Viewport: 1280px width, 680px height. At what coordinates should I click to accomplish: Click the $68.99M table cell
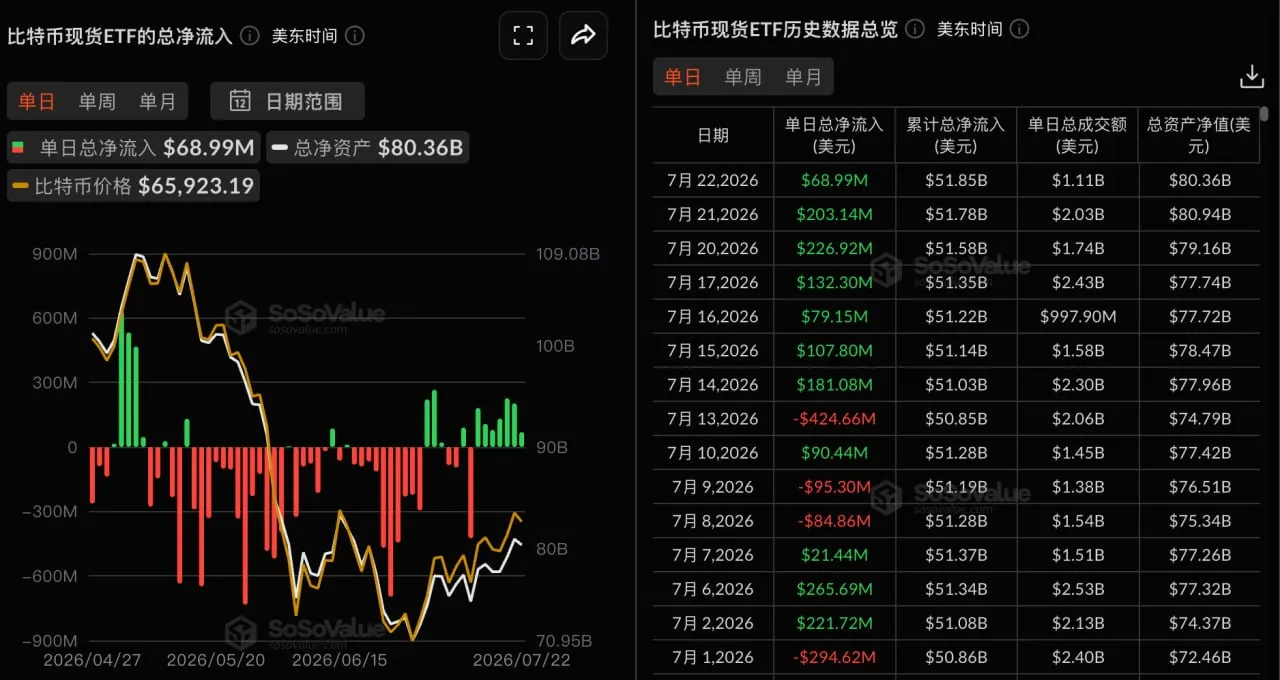click(x=834, y=180)
